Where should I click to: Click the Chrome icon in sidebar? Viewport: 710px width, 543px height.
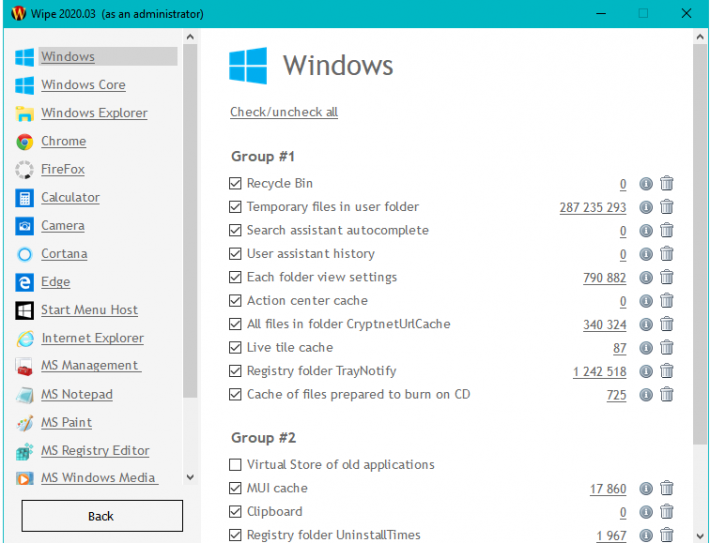[x=24, y=142]
